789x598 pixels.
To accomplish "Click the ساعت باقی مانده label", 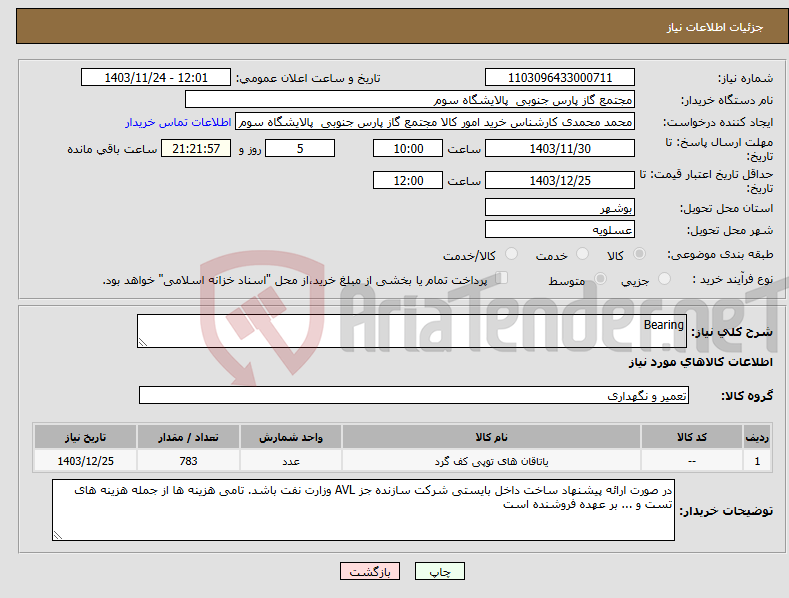I will 112,149.
